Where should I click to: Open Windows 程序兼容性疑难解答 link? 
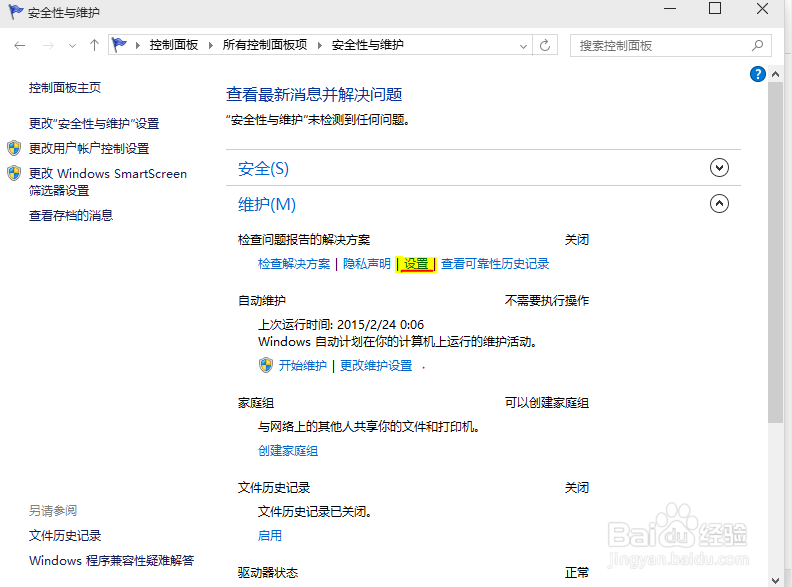click(112, 561)
